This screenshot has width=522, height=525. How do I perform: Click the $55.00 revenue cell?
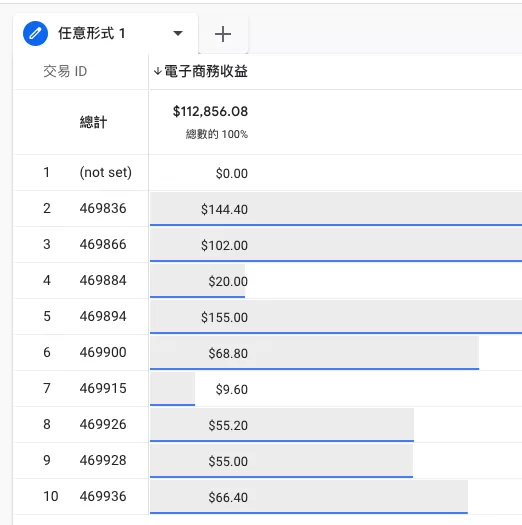coord(228,461)
